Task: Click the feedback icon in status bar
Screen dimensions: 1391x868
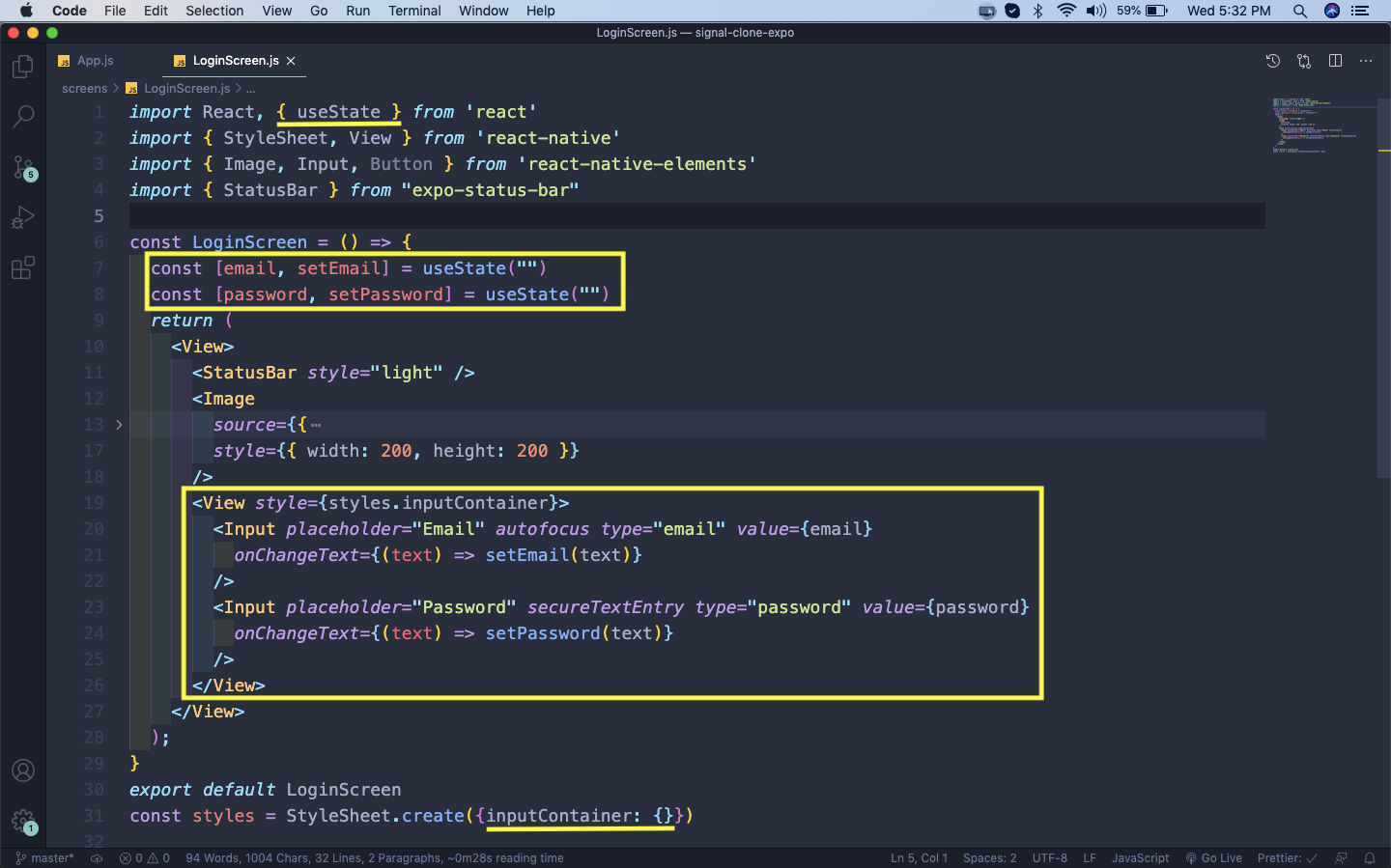Action: [1341, 858]
